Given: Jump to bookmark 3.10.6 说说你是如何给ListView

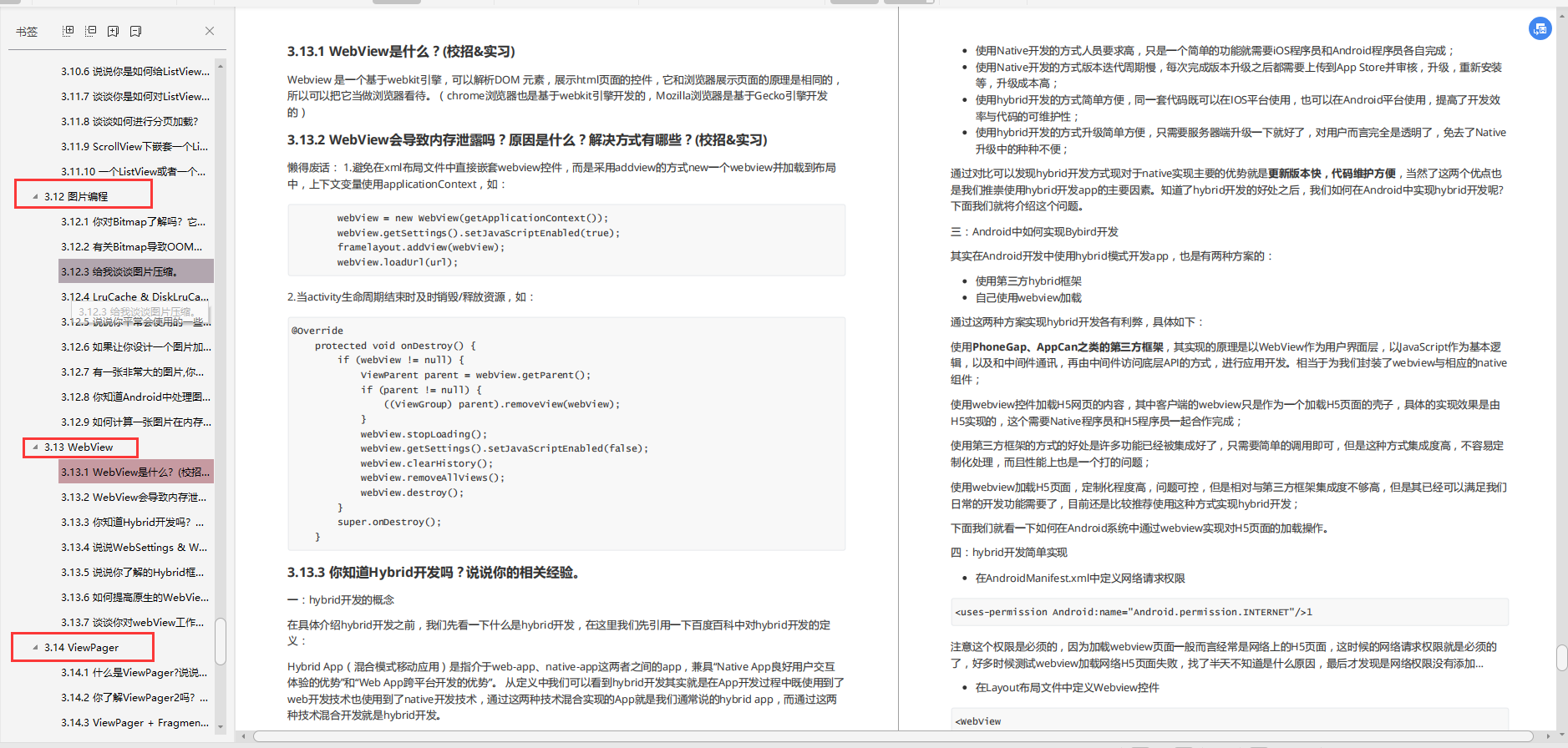Looking at the screenshot, I should 135,72.
